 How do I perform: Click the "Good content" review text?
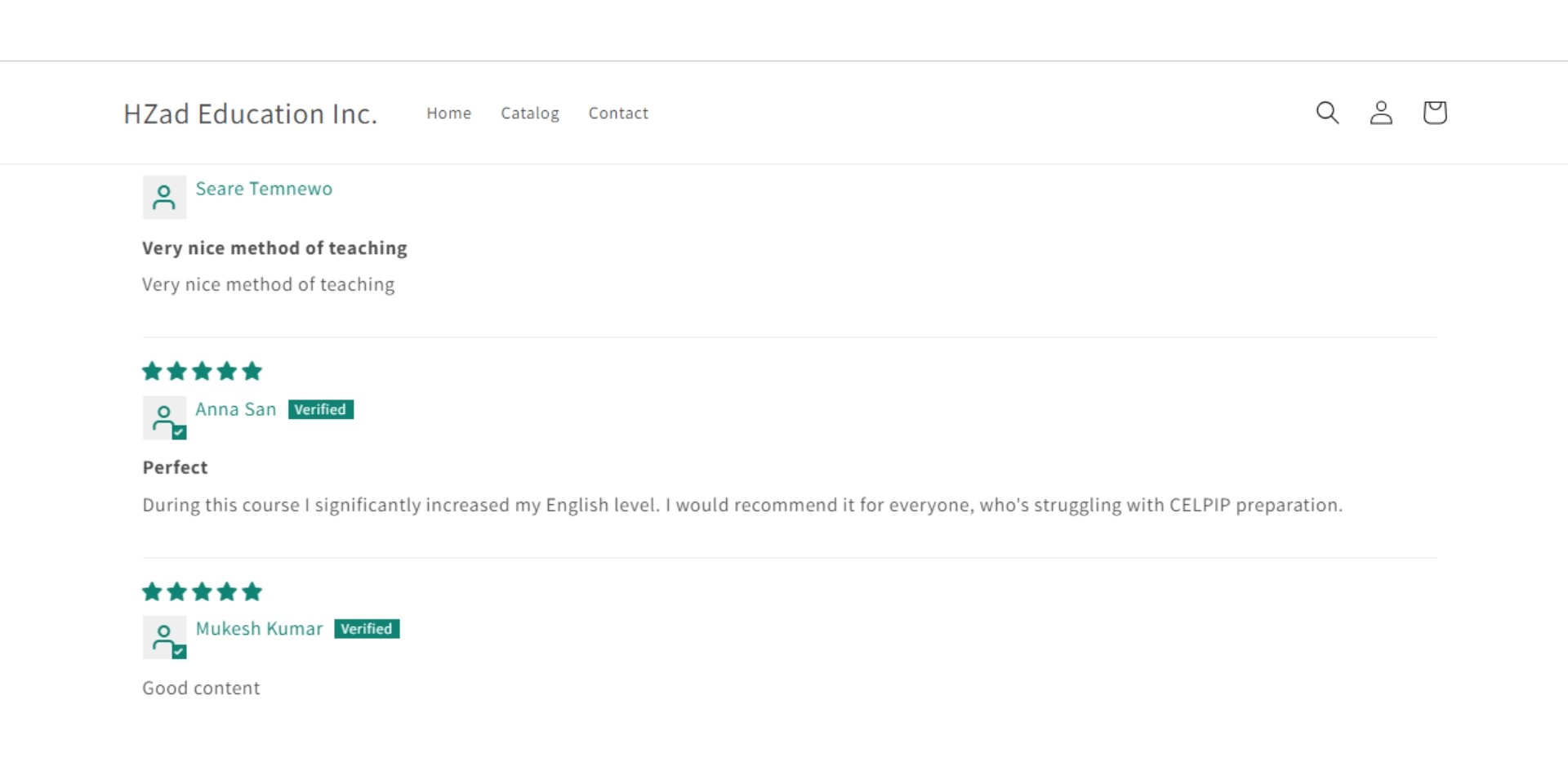coord(201,688)
